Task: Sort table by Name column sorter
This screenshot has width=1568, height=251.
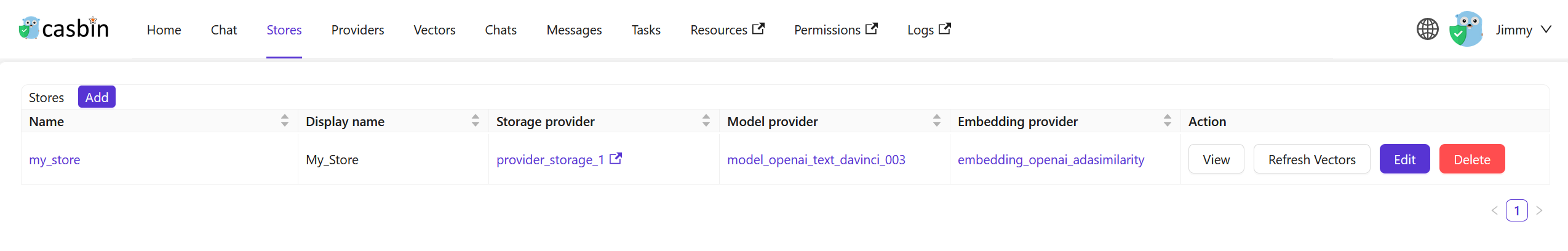Action: (284, 121)
